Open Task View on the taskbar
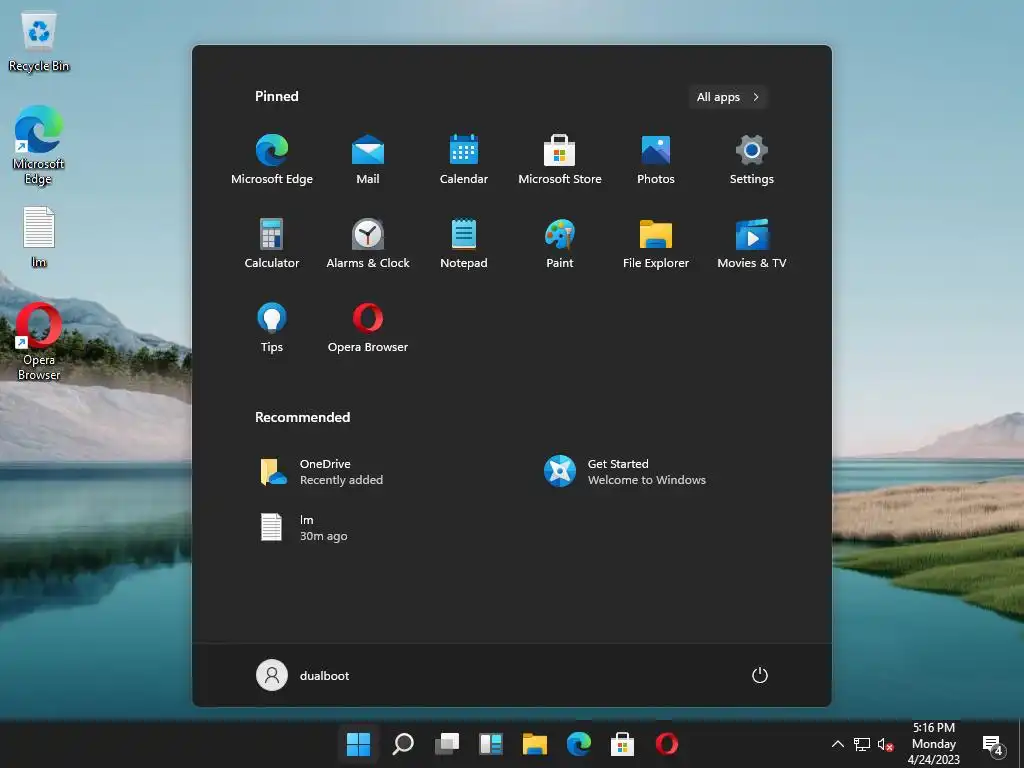The height and width of the screenshot is (768, 1024). pyautogui.click(x=447, y=744)
